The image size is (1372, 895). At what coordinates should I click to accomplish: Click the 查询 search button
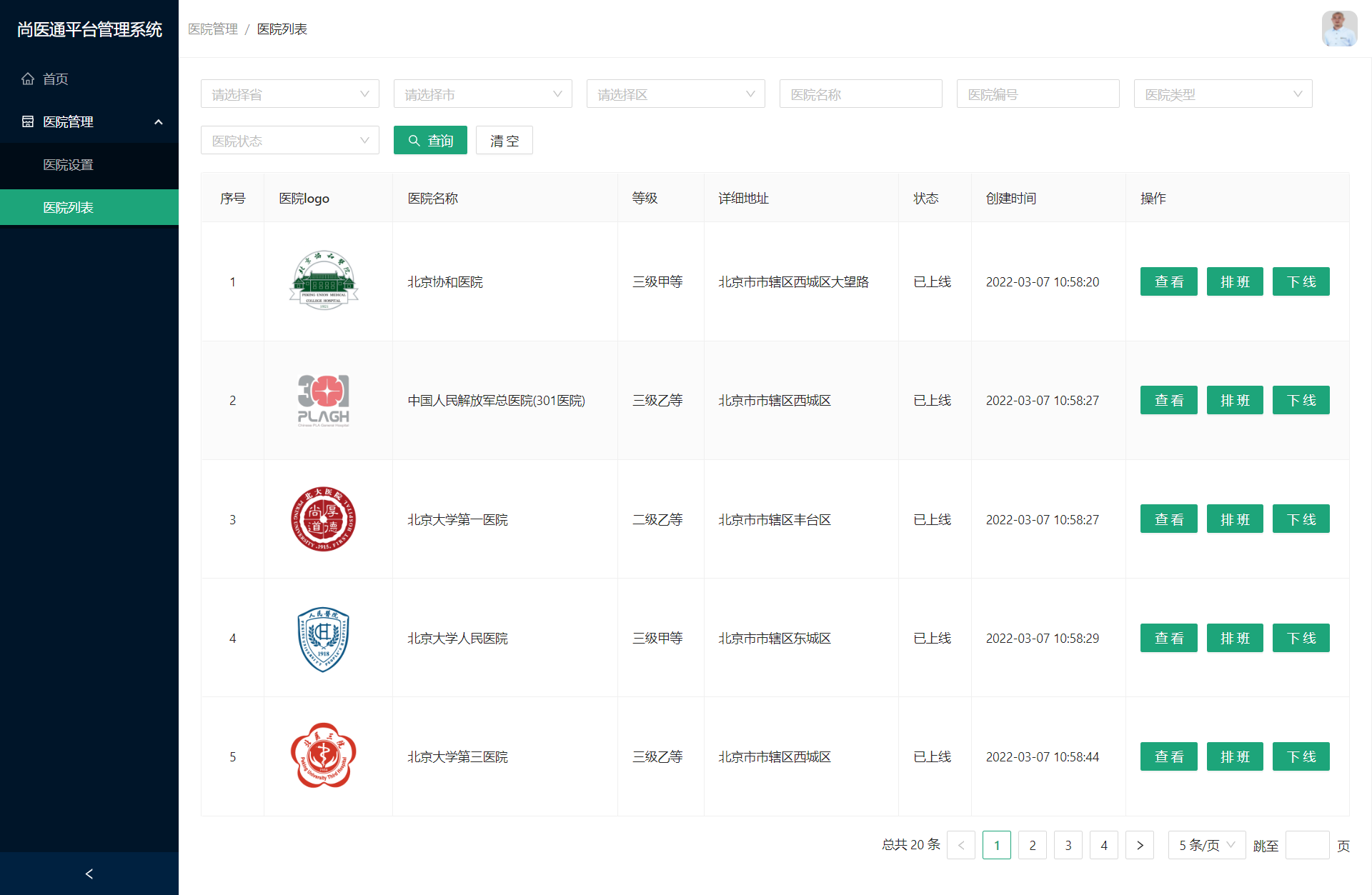point(430,140)
